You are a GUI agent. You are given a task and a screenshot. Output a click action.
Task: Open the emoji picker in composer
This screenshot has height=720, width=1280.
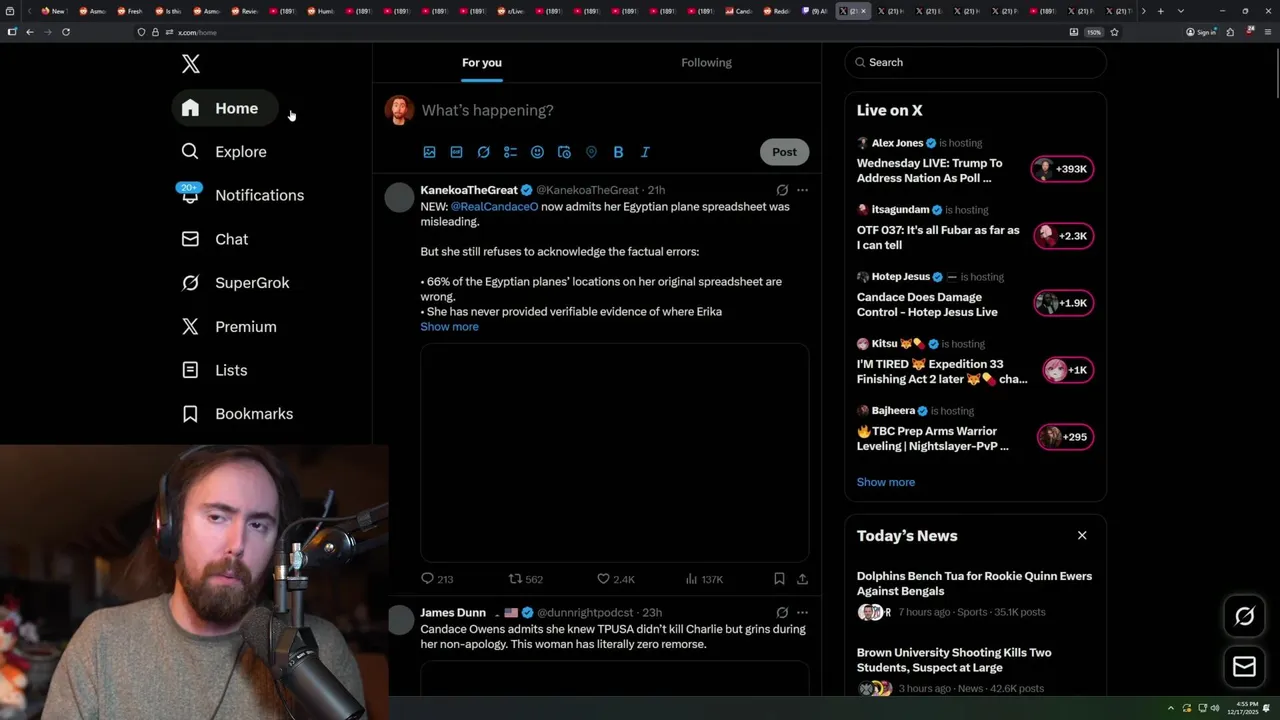(x=537, y=152)
